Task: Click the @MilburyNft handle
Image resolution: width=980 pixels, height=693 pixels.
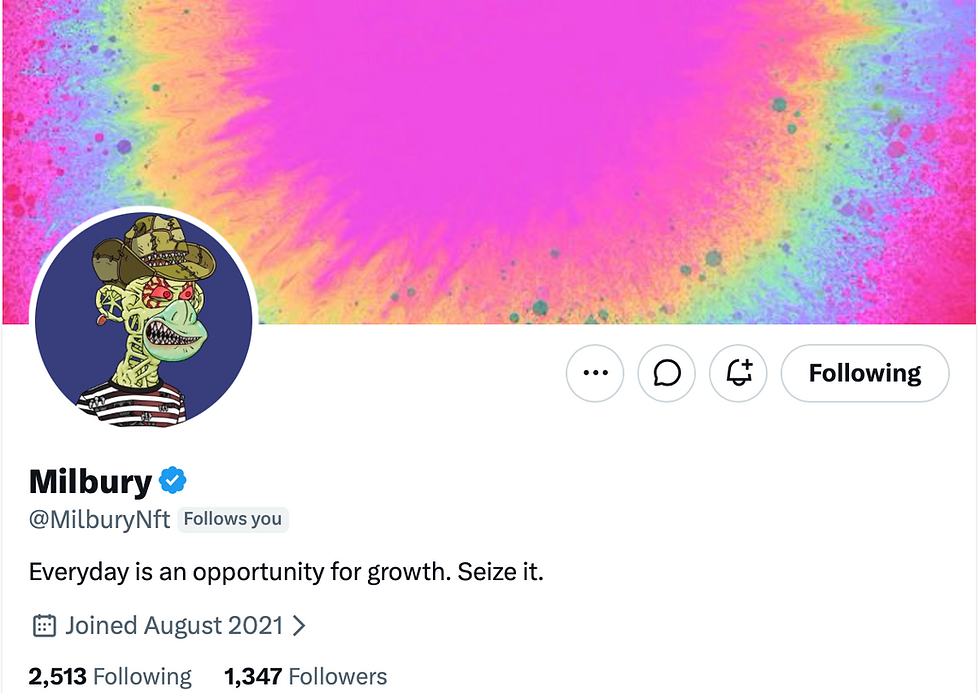Action: (x=100, y=520)
